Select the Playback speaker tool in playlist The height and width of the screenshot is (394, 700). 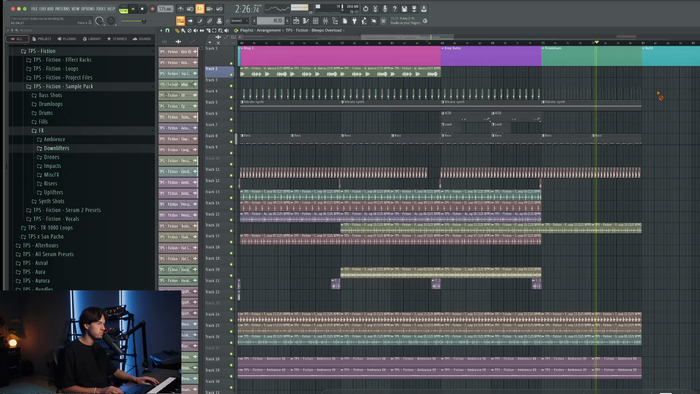[227, 30]
